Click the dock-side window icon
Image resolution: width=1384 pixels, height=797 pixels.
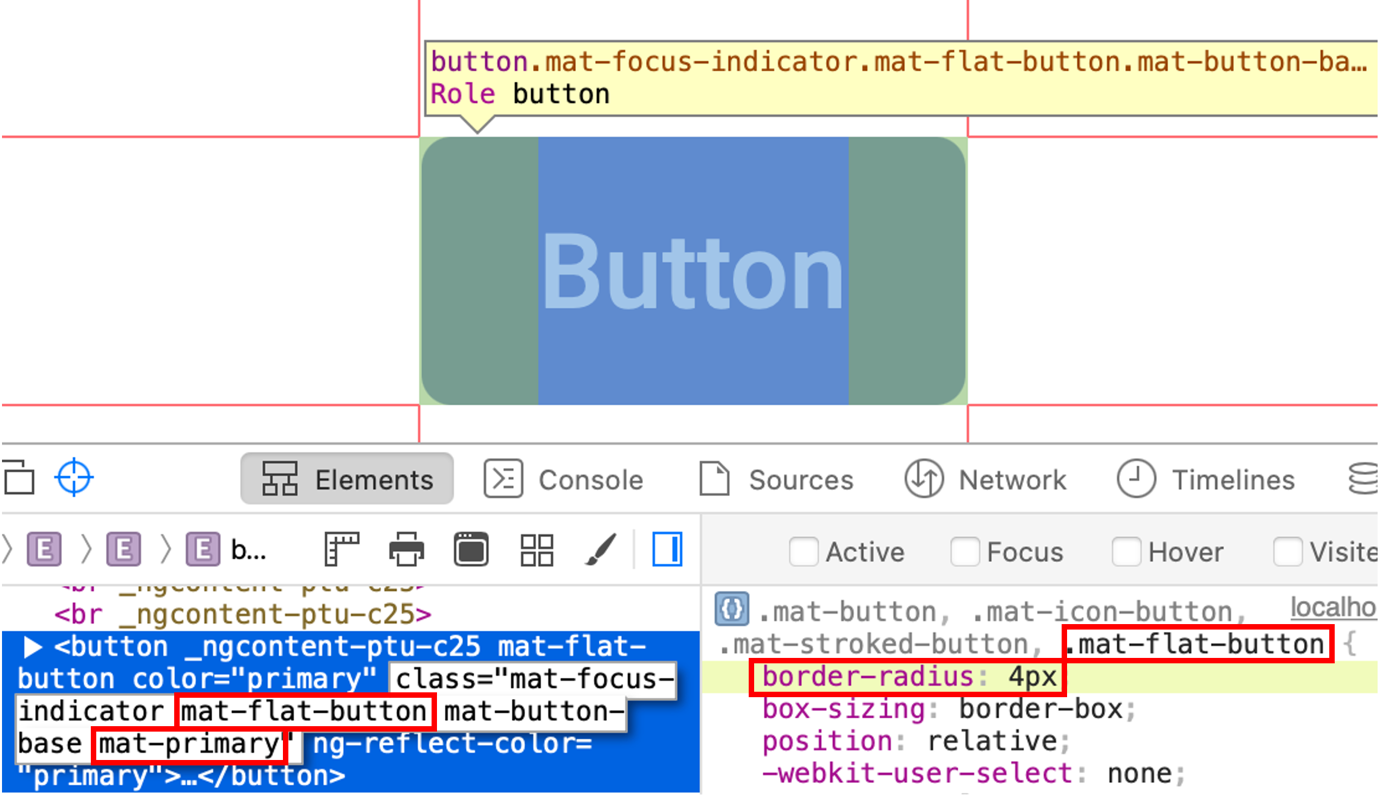point(17,478)
